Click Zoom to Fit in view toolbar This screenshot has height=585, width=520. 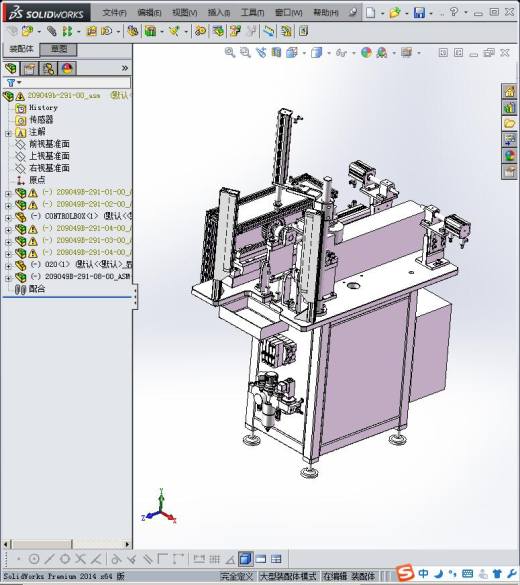click(x=230, y=53)
